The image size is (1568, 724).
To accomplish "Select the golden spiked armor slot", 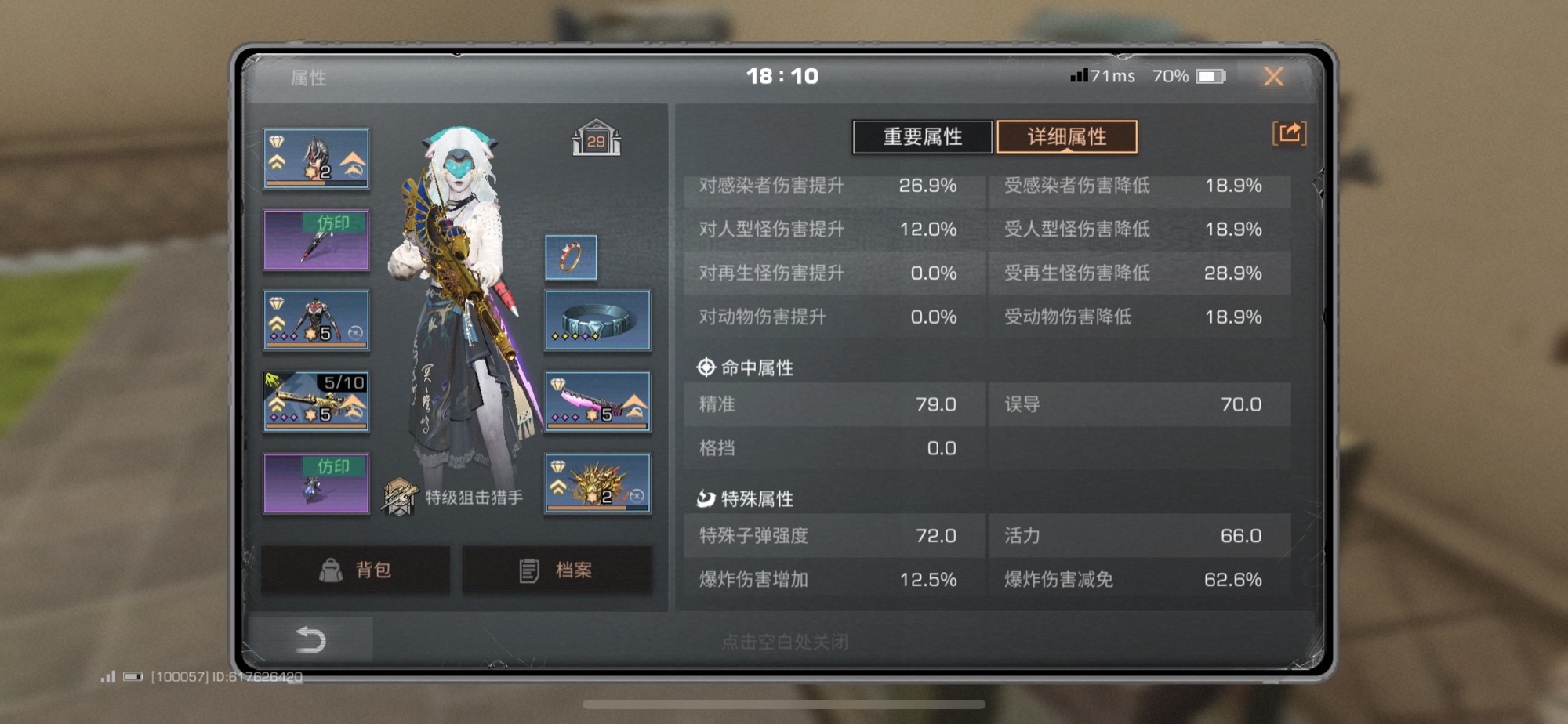I will [597, 483].
